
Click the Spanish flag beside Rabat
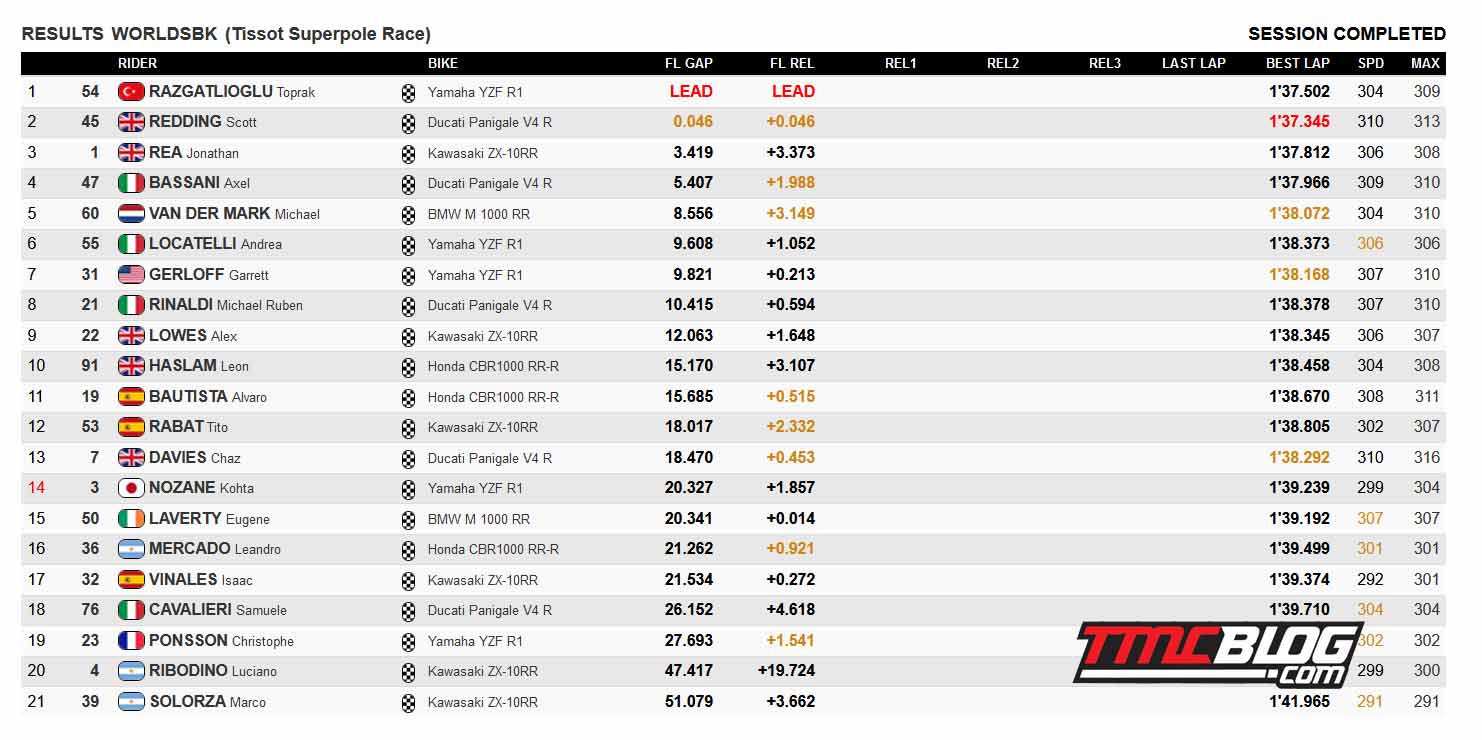[x=131, y=427]
